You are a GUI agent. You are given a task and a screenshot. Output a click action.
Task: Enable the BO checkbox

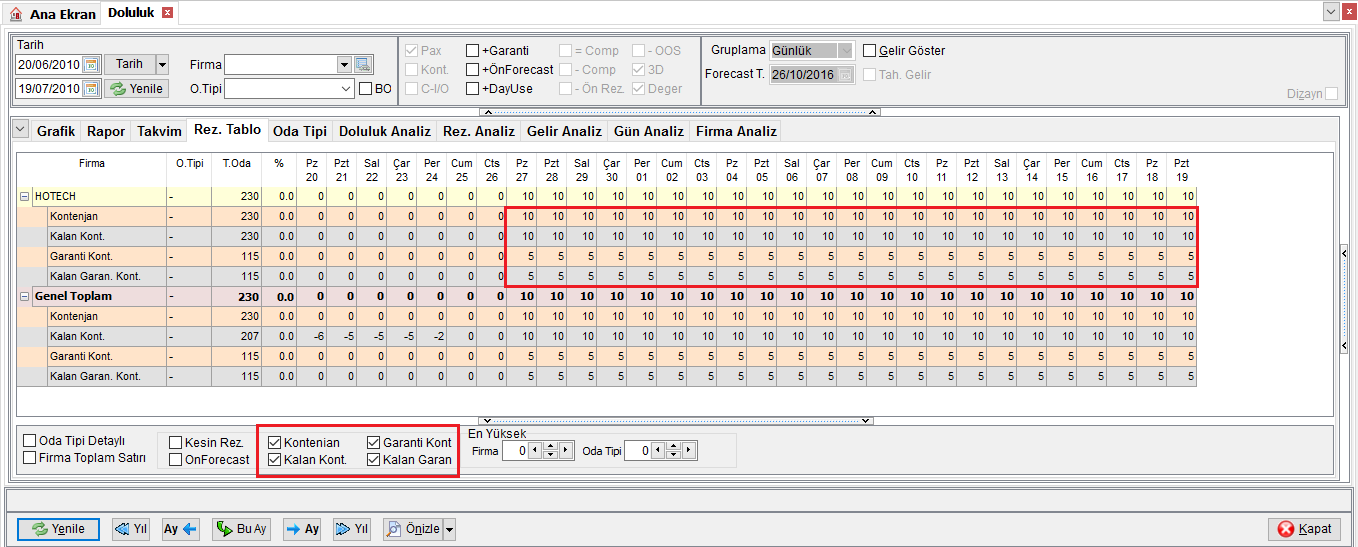coord(365,89)
